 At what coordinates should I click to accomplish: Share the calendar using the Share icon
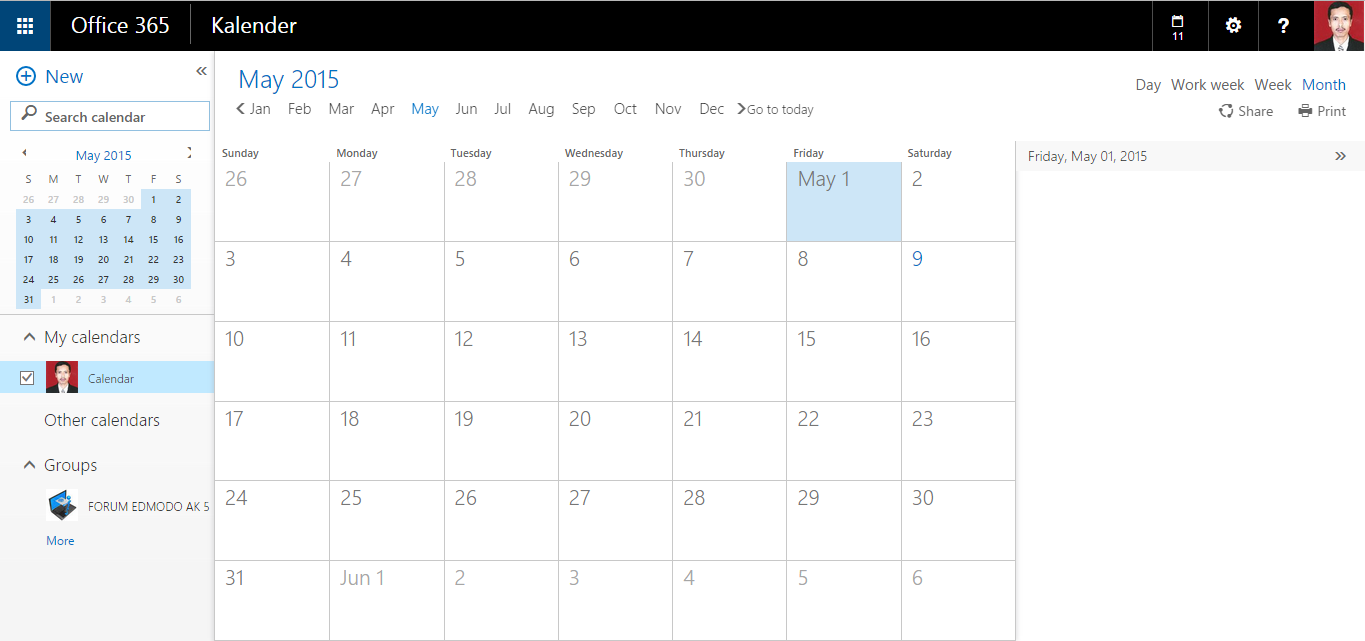point(1246,111)
